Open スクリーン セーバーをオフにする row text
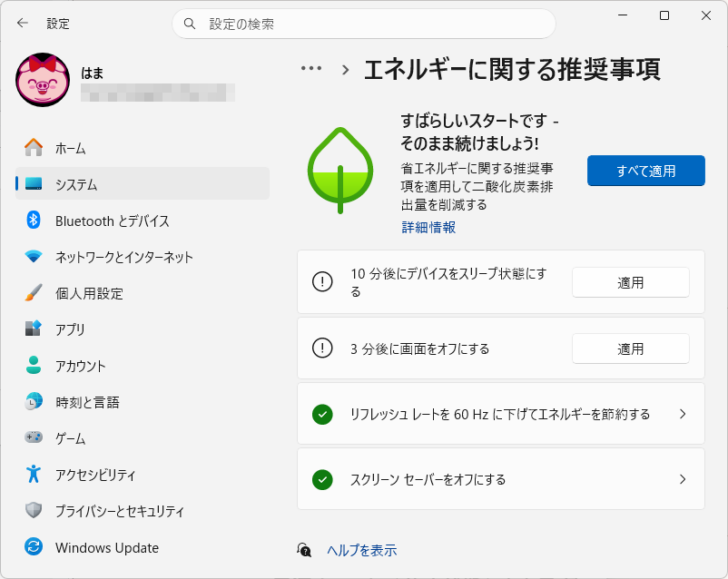This screenshot has width=728, height=579. pos(428,479)
